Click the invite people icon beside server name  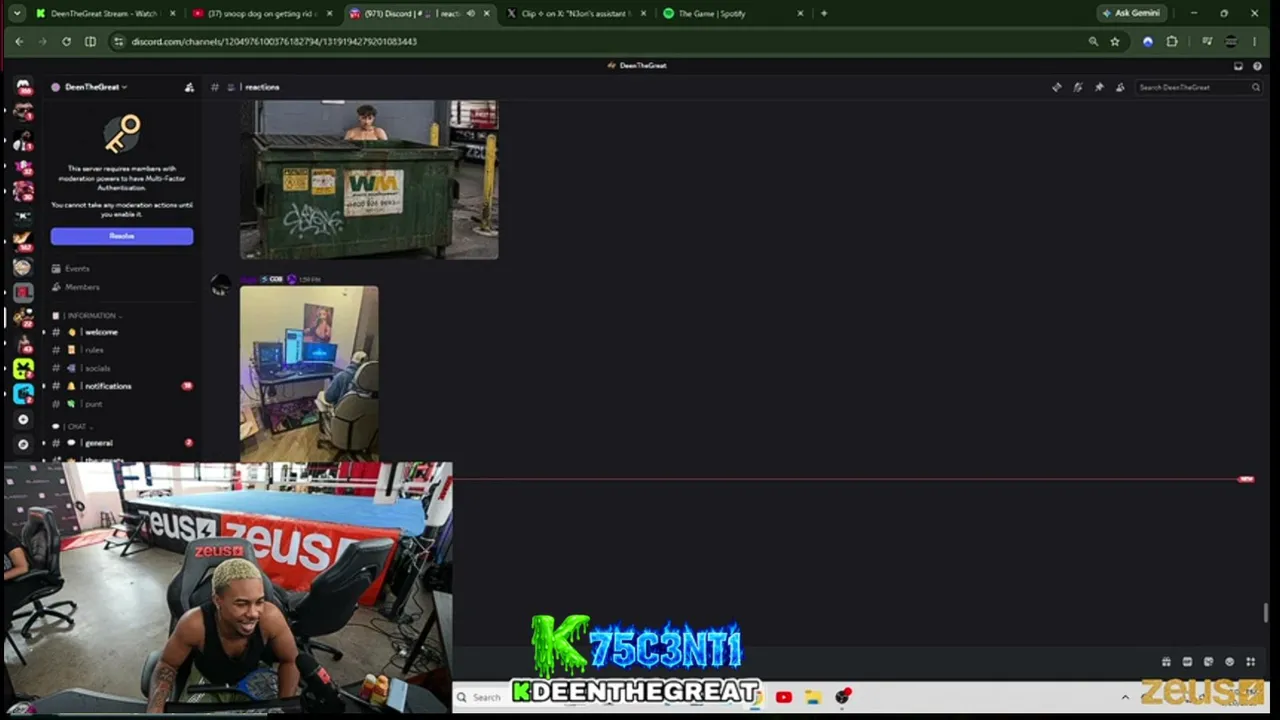pos(189,87)
